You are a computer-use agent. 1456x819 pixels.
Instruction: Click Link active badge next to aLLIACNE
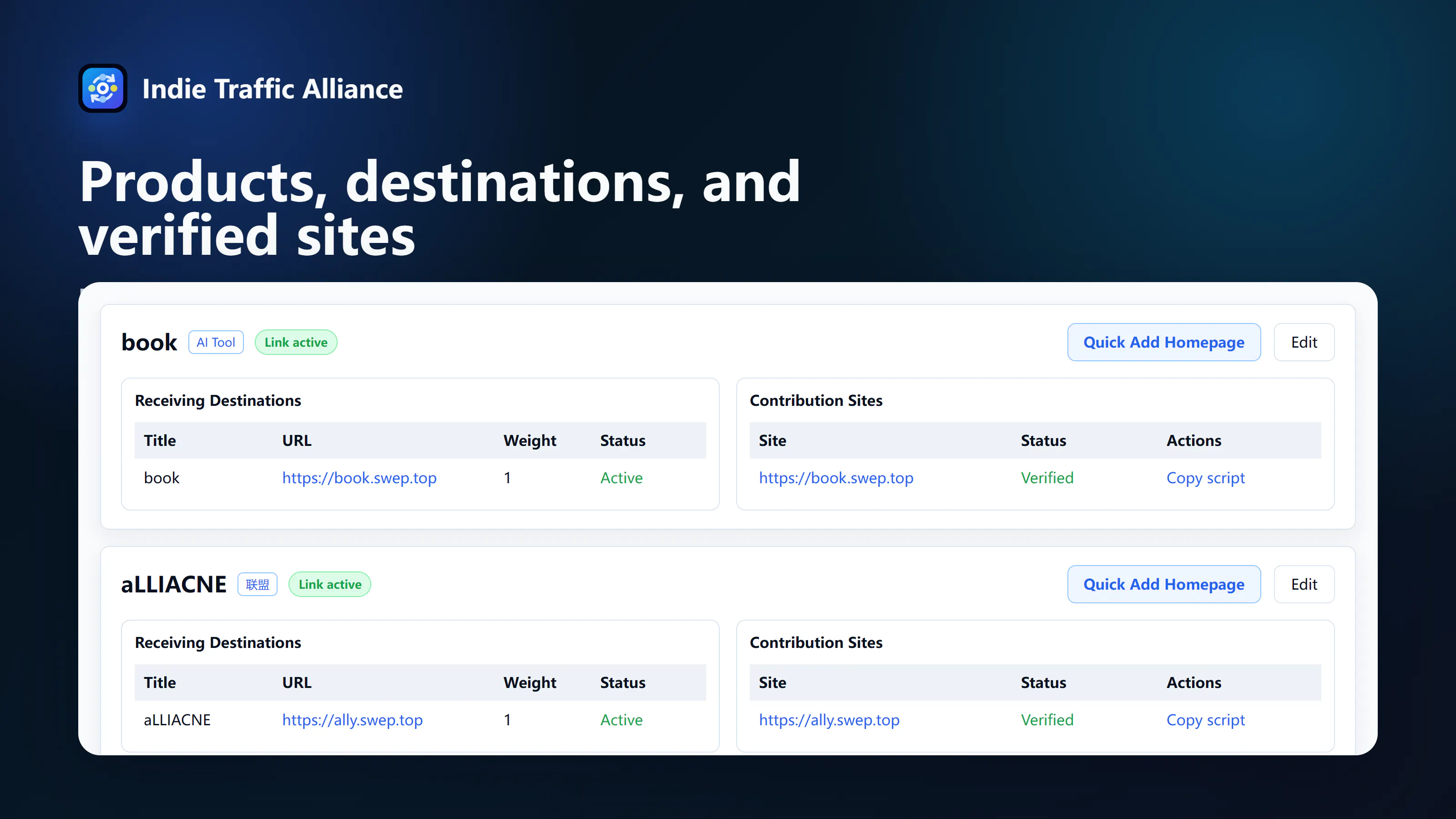[x=330, y=584]
